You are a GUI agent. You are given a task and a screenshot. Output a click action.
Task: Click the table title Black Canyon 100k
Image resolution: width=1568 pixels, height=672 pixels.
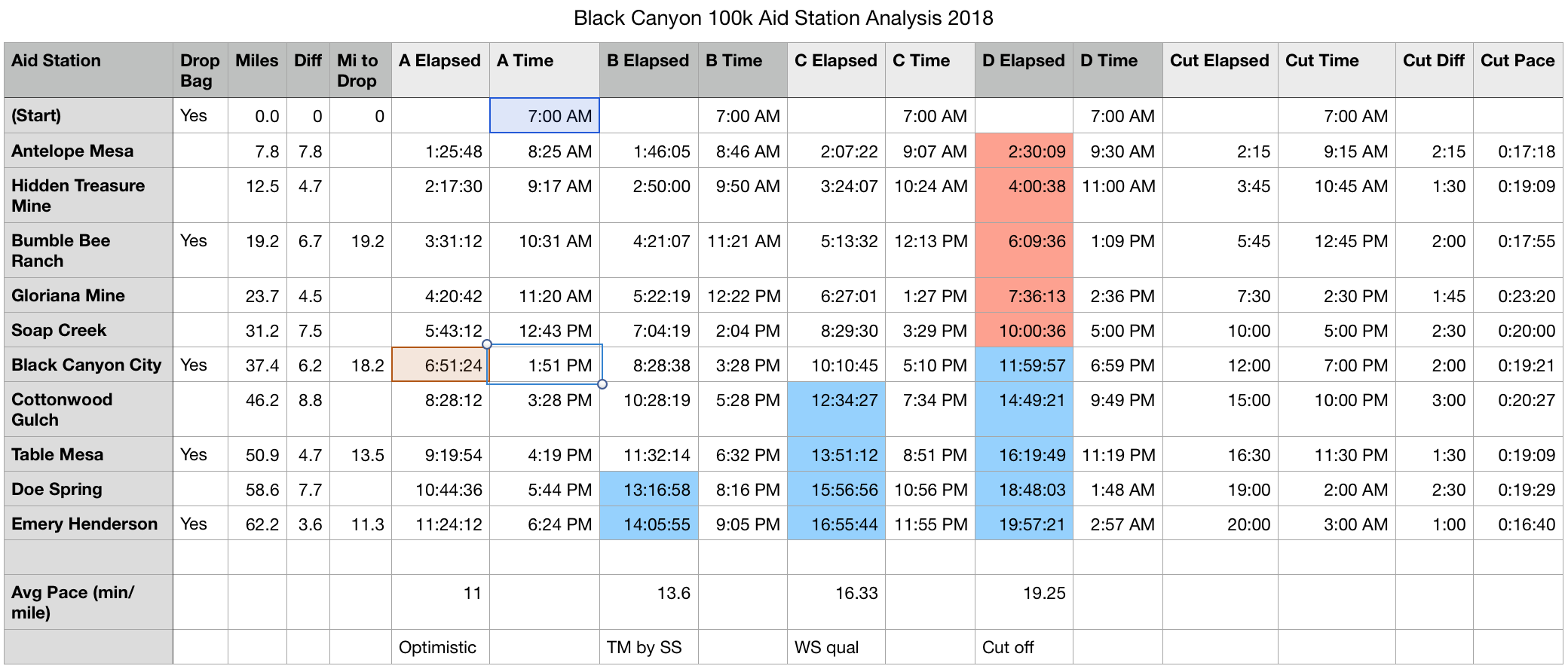coord(783,18)
